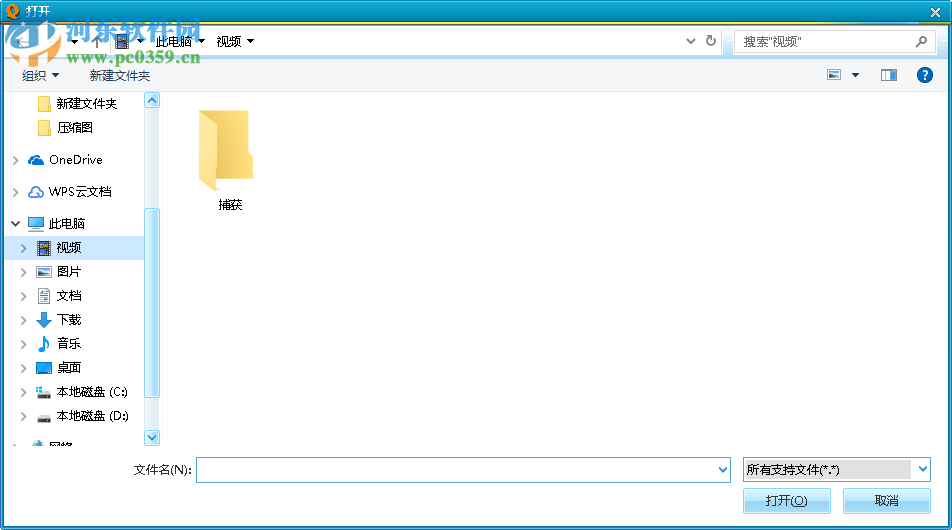The height and width of the screenshot is (530, 952).
Task: Click the 文档 documents icon in tree
Action: [44, 296]
